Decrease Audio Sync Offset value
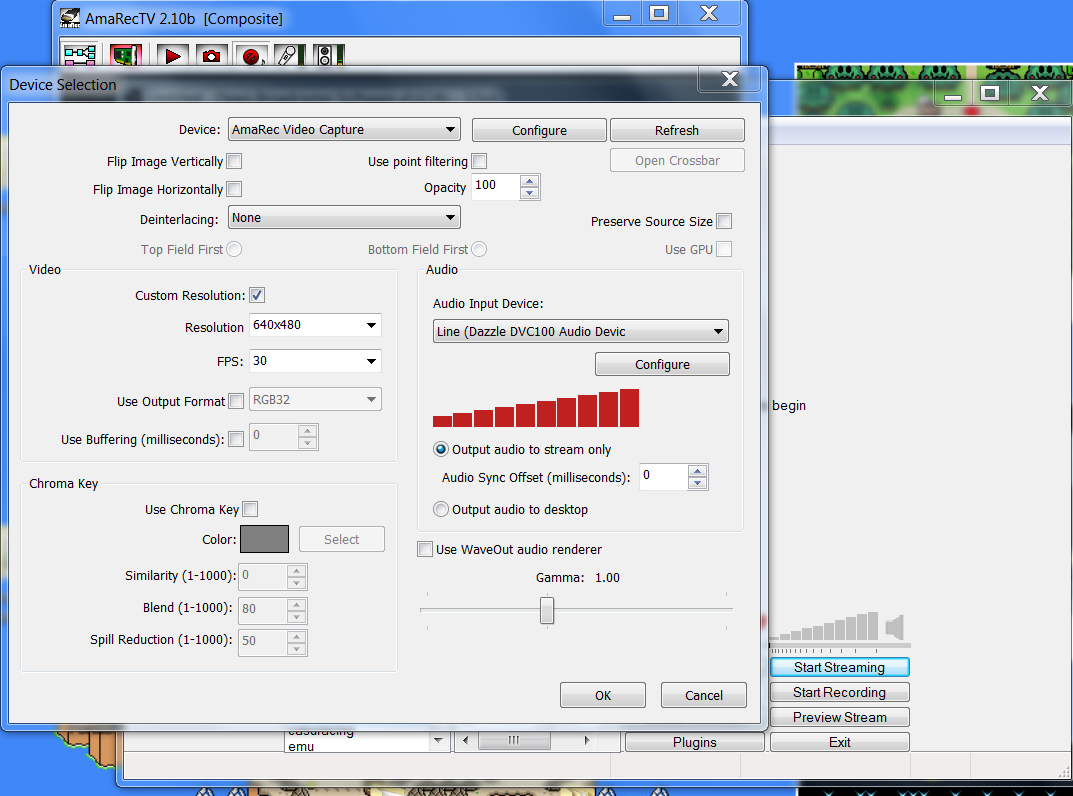Viewport: 1073px width, 796px height. (x=697, y=483)
